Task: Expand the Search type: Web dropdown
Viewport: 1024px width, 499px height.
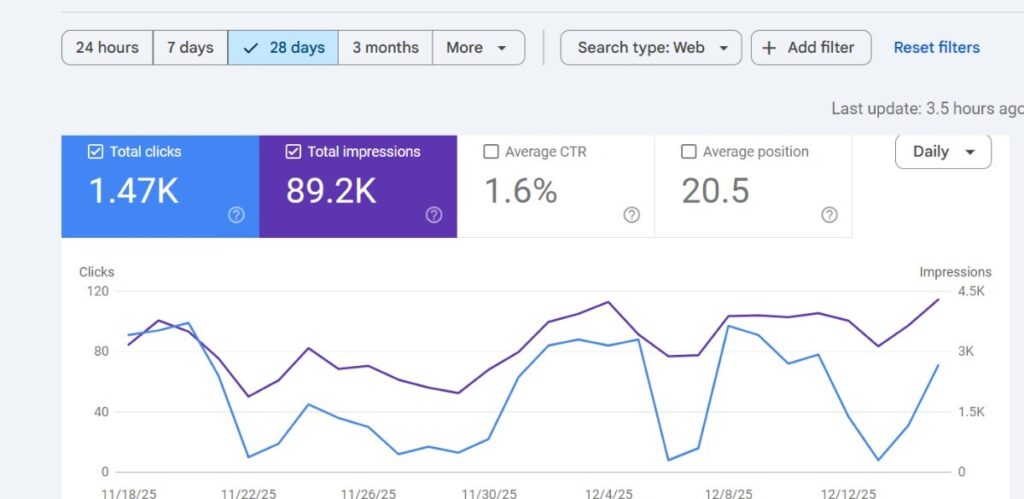Action: point(651,47)
